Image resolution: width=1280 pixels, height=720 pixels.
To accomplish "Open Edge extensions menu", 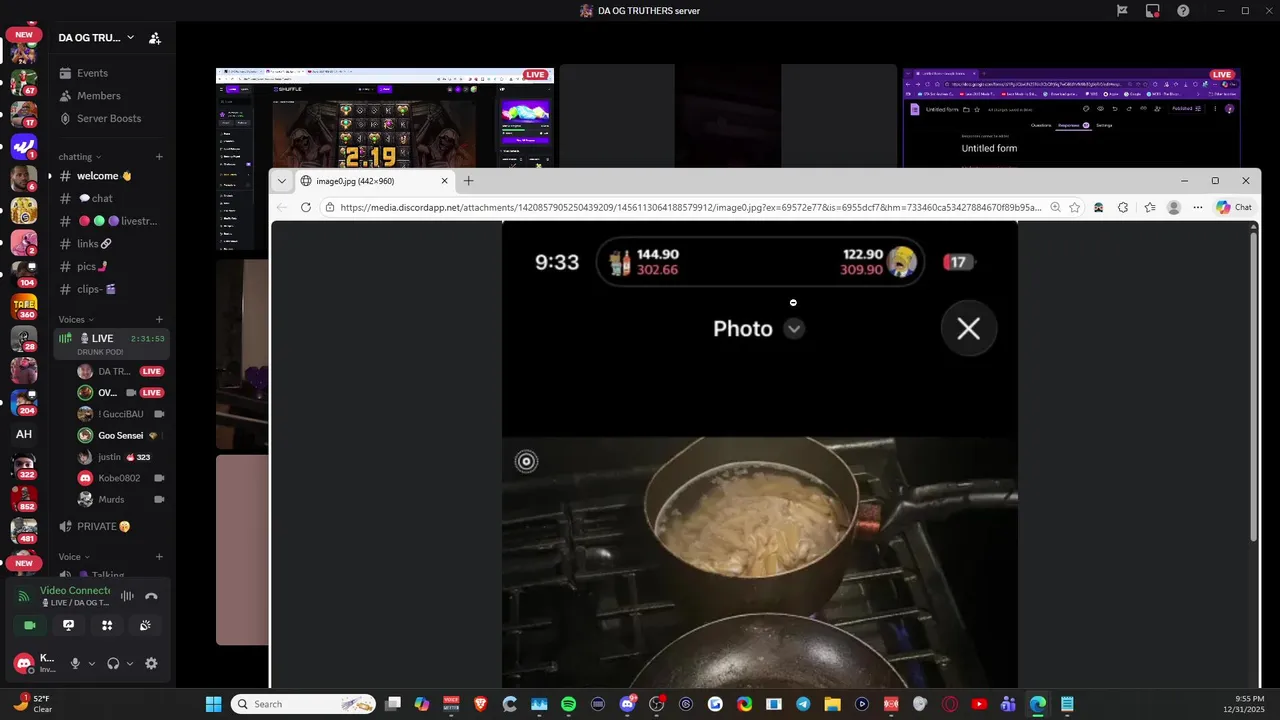I will [x=1123, y=207].
